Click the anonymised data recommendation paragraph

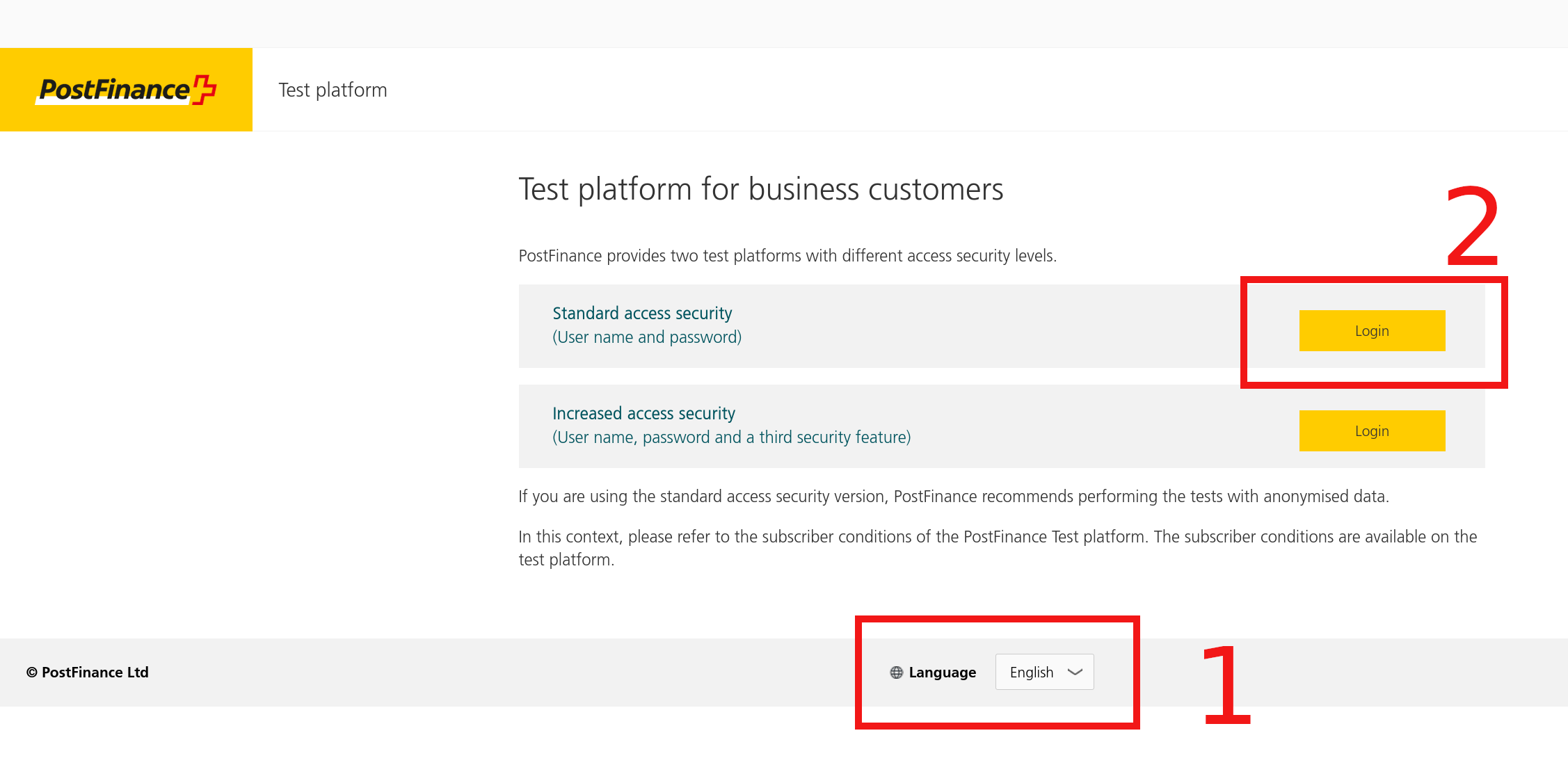click(x=954, y=497)
